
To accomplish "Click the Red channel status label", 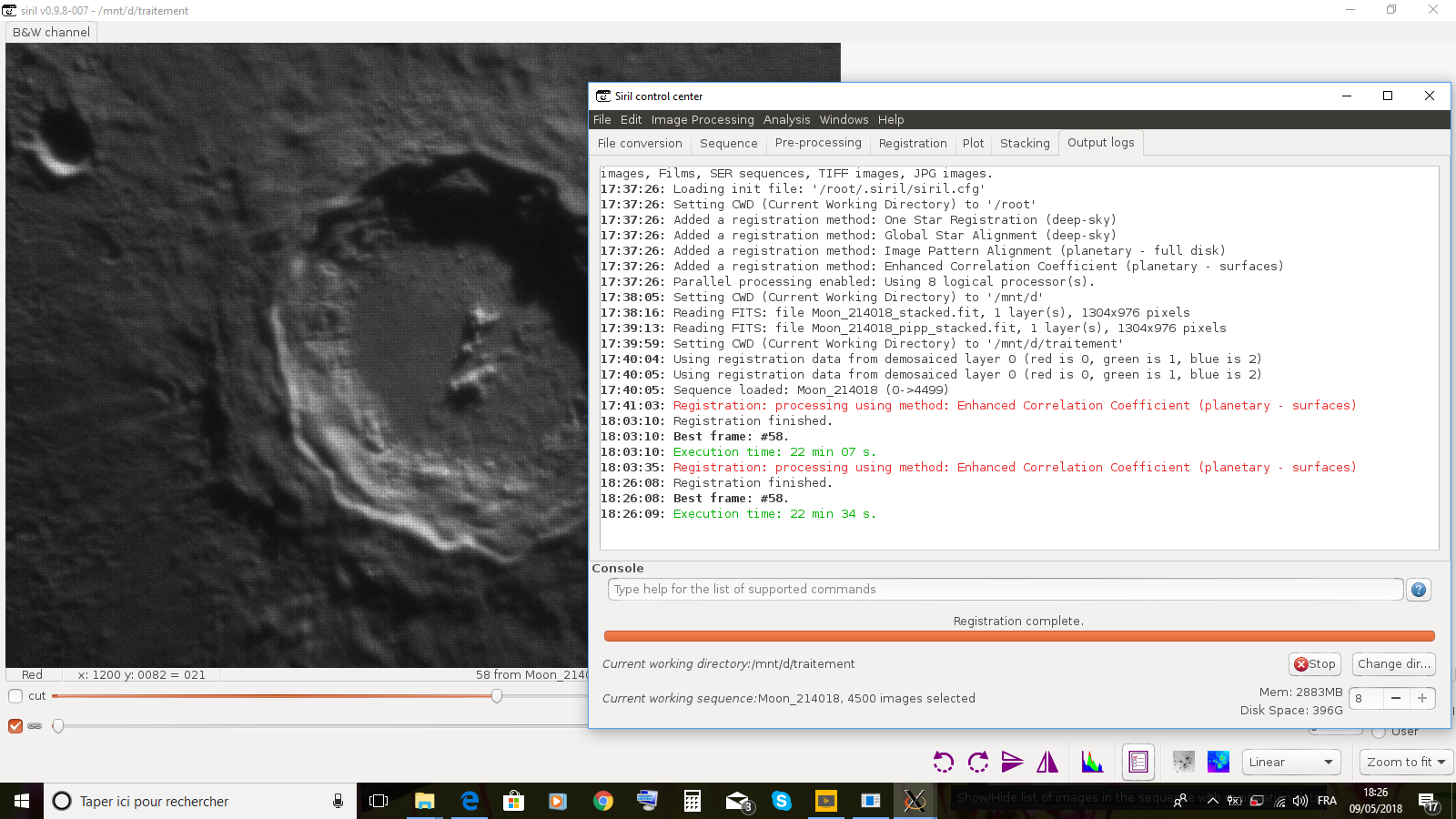I will 32,675.
